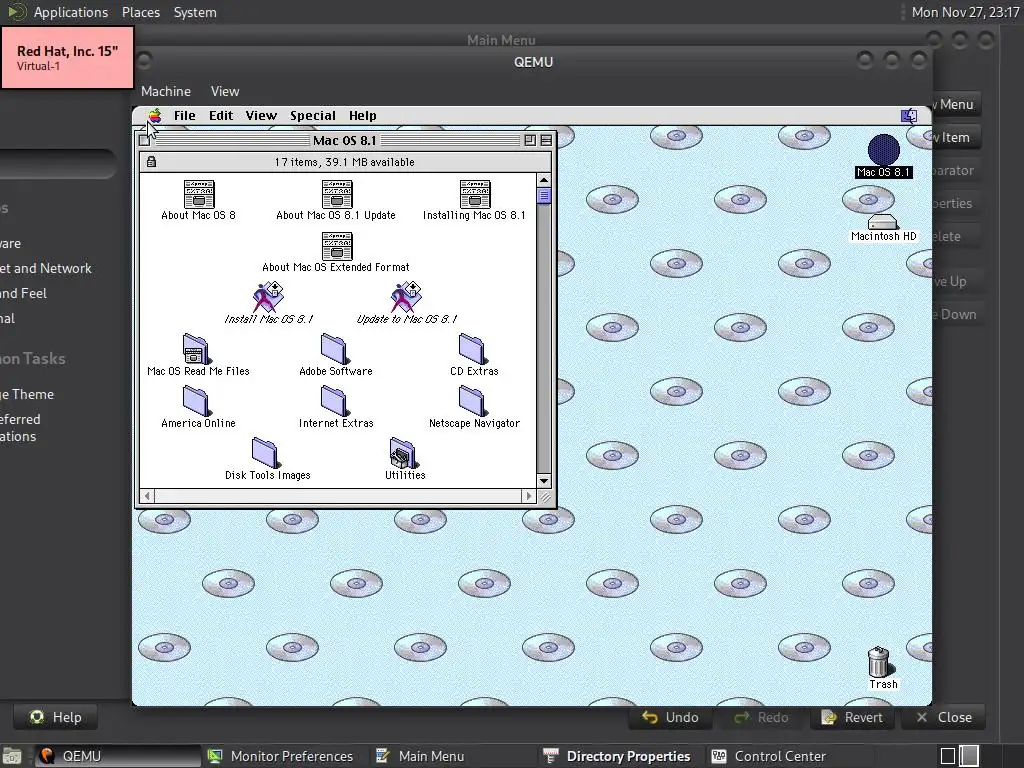Select the Mac OS 8.1 CD desktop icon
Screen dimensions: 1024x768
(x=884, y=150)
